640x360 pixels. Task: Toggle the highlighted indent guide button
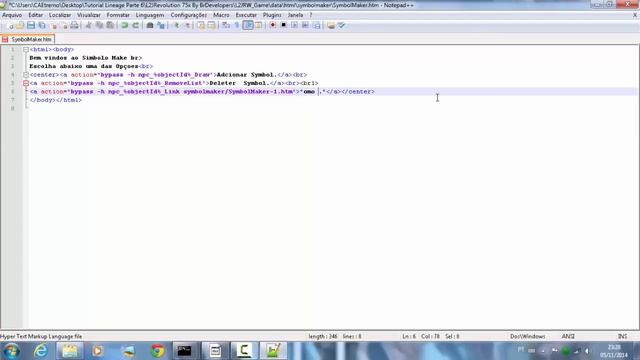[x=248, y=25]
